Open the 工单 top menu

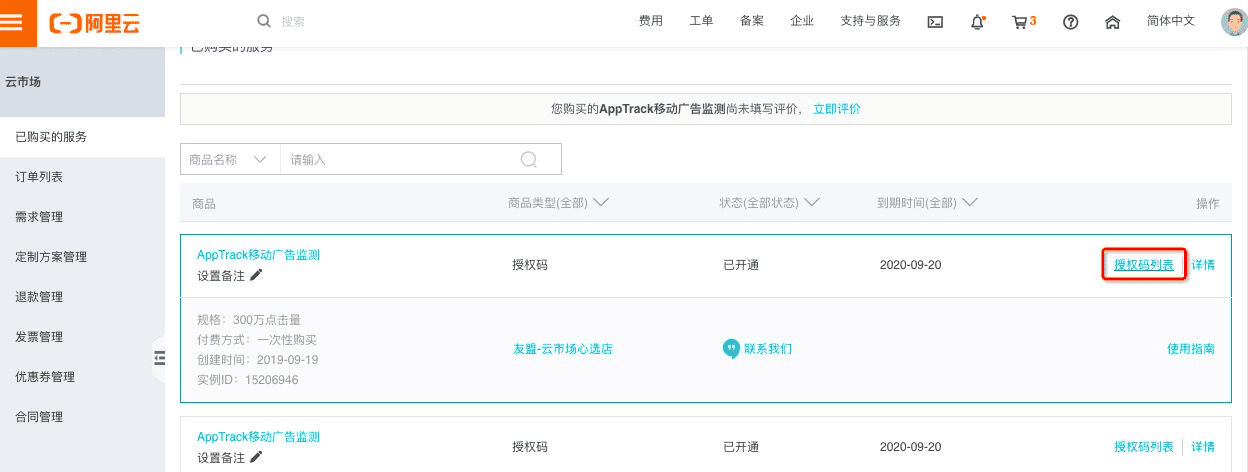(701, 21)
